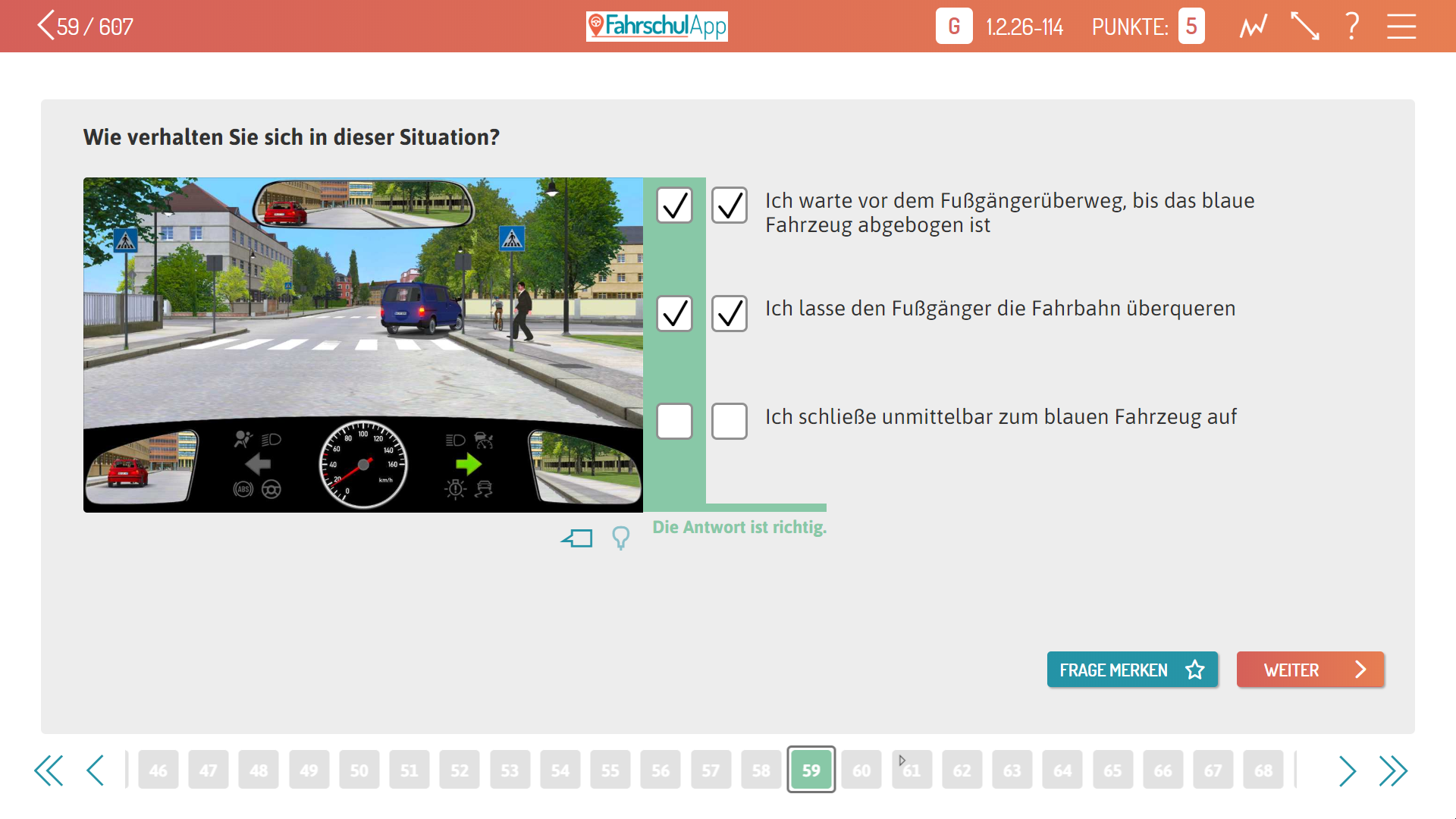Open the hamburger menu
This screenshot has height=819, width=1456.
(x=1401, y=27)
